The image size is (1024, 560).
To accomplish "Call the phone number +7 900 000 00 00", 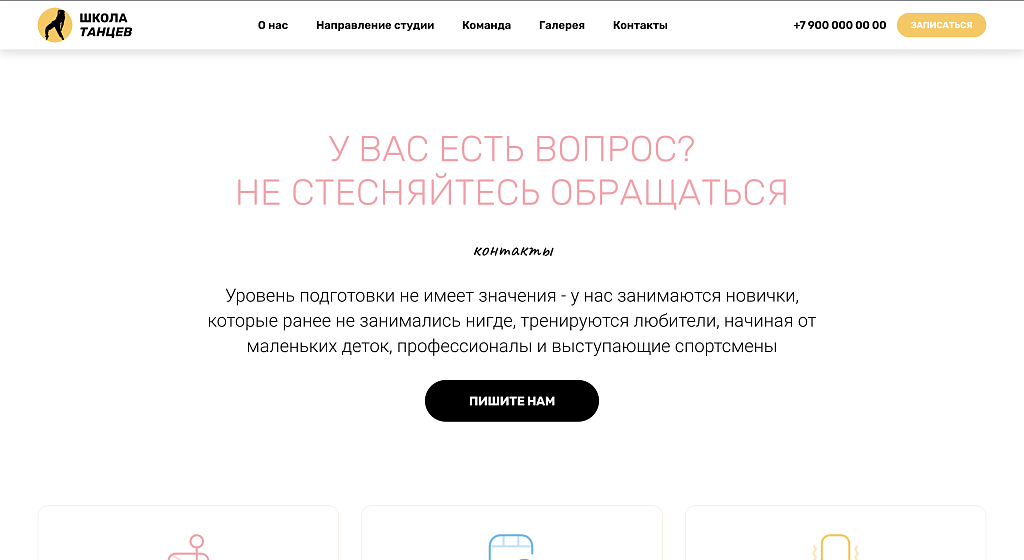I will (x=840, y=25).
